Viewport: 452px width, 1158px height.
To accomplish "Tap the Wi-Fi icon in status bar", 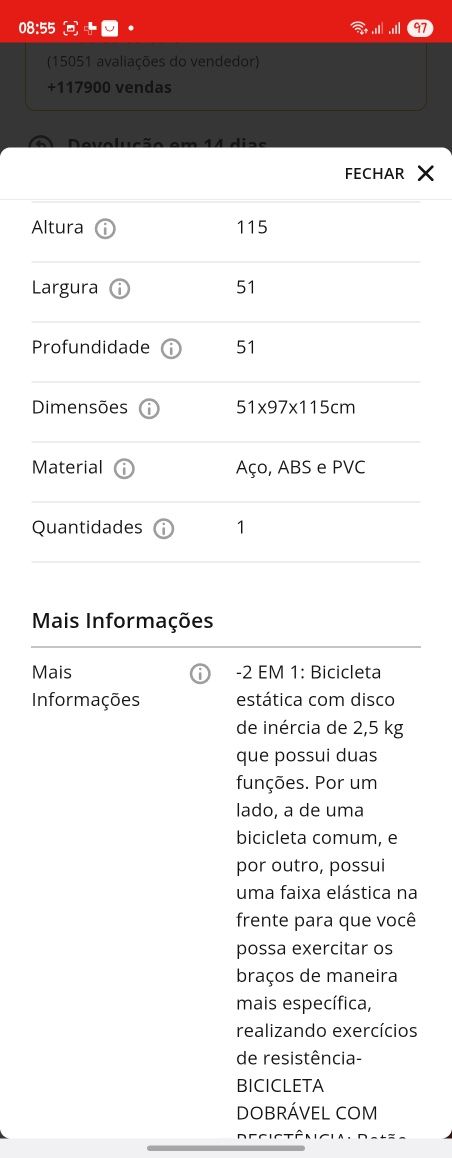I will coord(358,28).
